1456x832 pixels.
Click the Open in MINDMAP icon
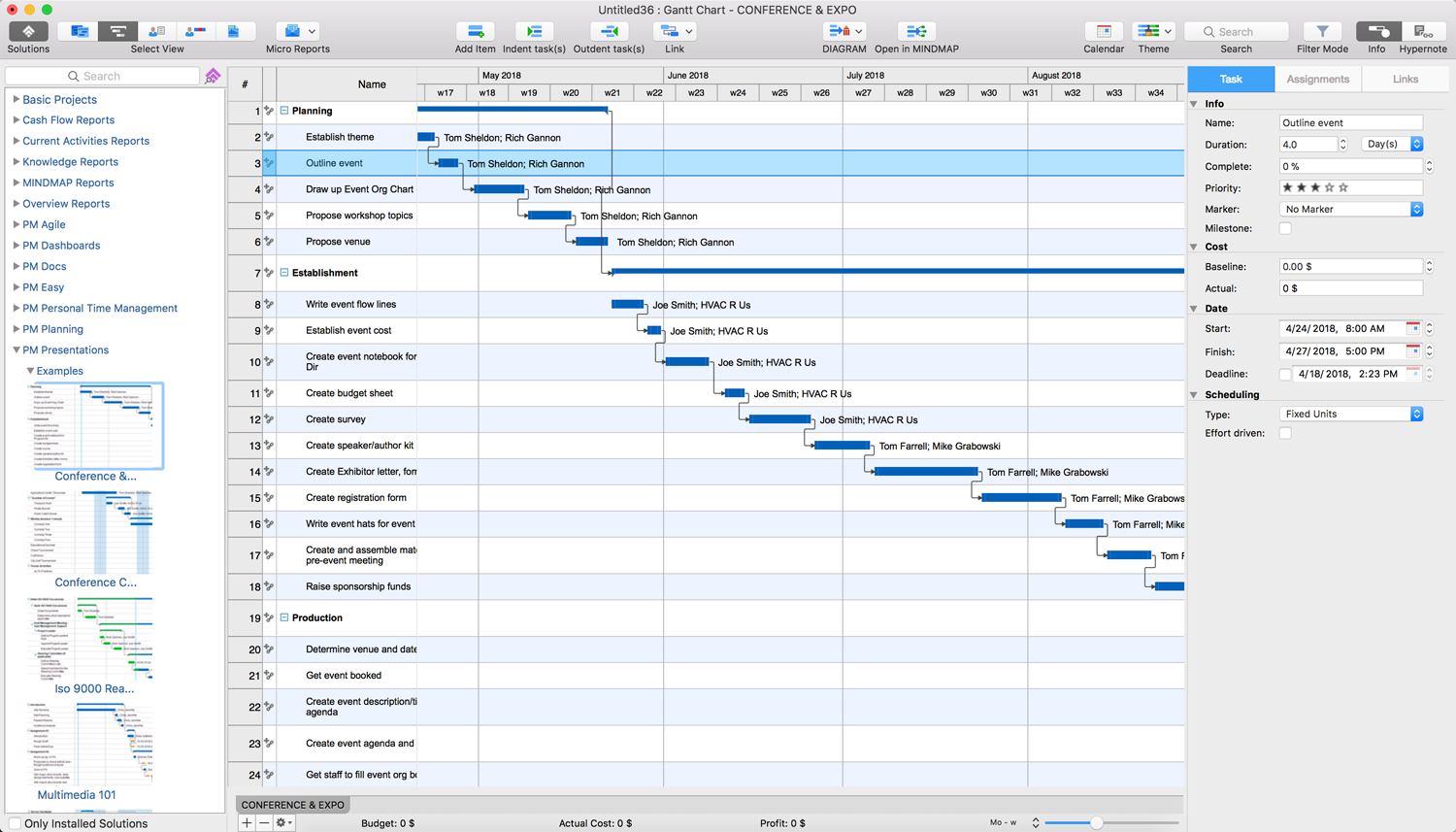915,32
